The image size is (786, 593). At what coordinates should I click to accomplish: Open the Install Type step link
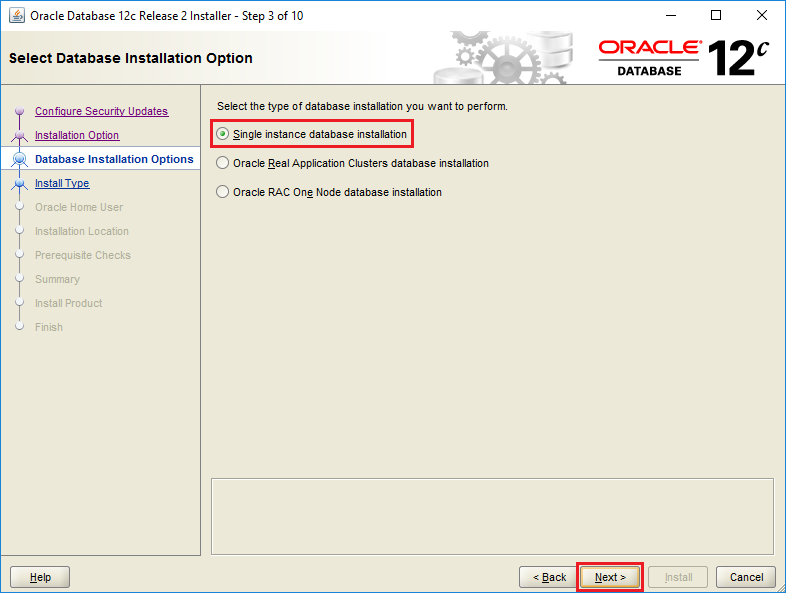click(x=62, y=183)
